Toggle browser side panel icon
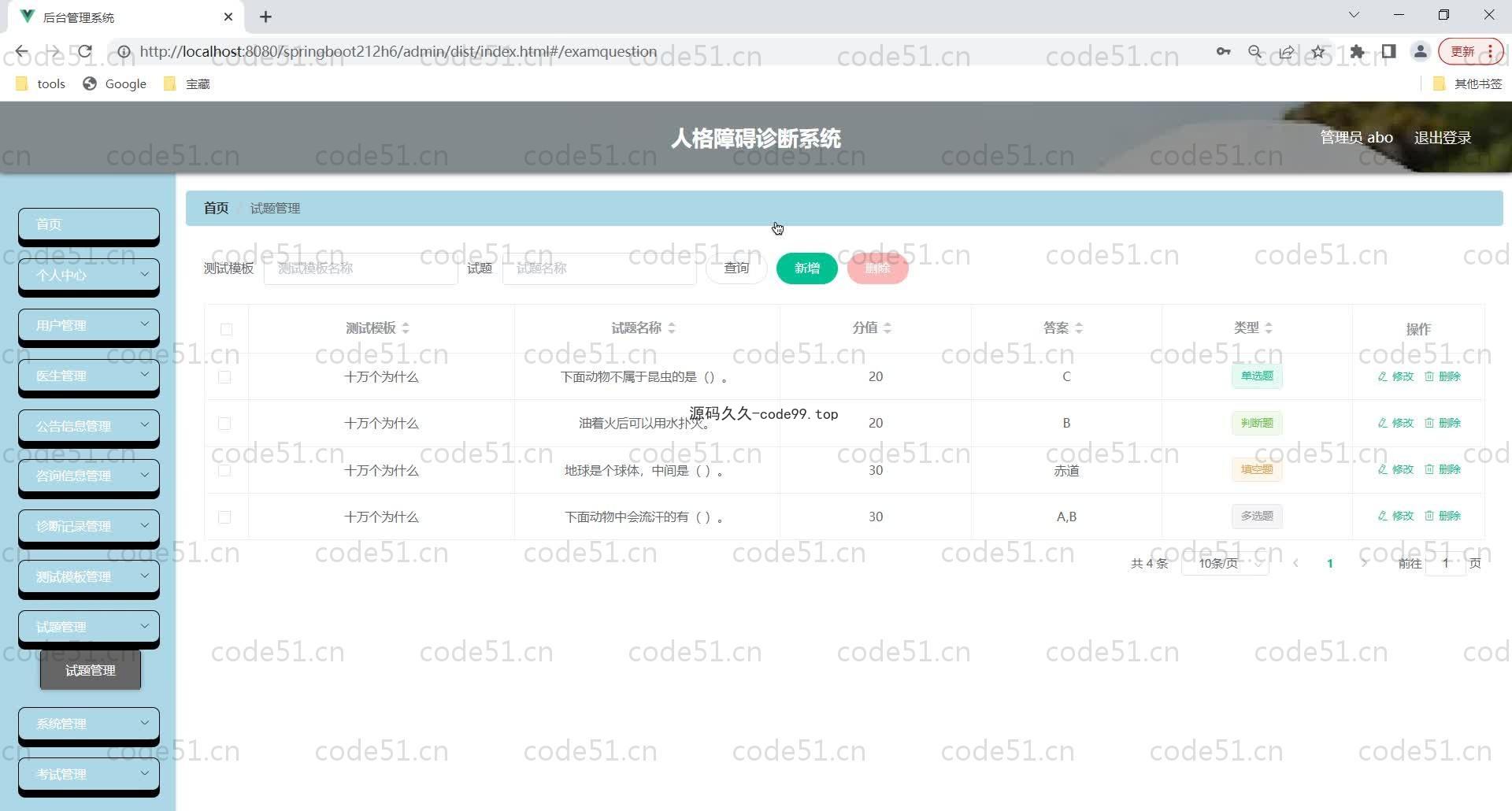 click(x=1388, y=52)
